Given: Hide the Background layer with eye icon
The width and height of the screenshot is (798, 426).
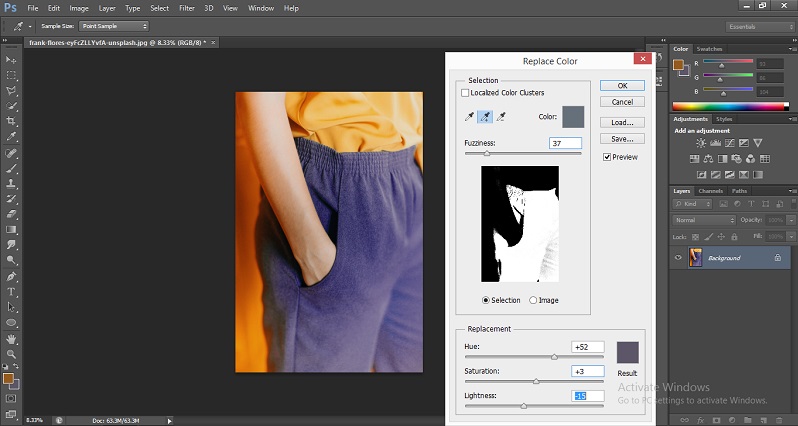Looking at the screenshot, I should point(678,258).
